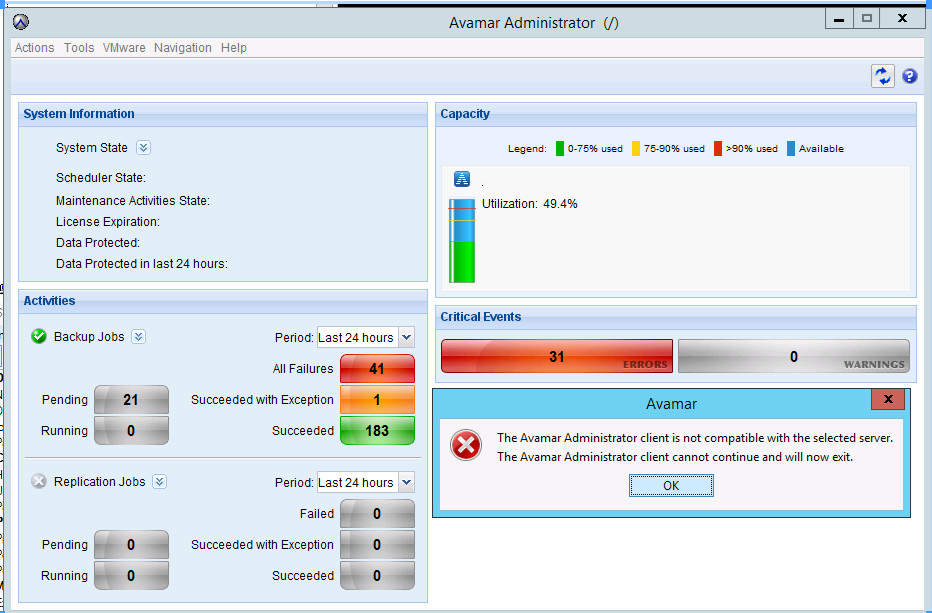Click the 0 Warnings bar
The height and width of the screenshot is (613, 932).
(x=794, y=356)
